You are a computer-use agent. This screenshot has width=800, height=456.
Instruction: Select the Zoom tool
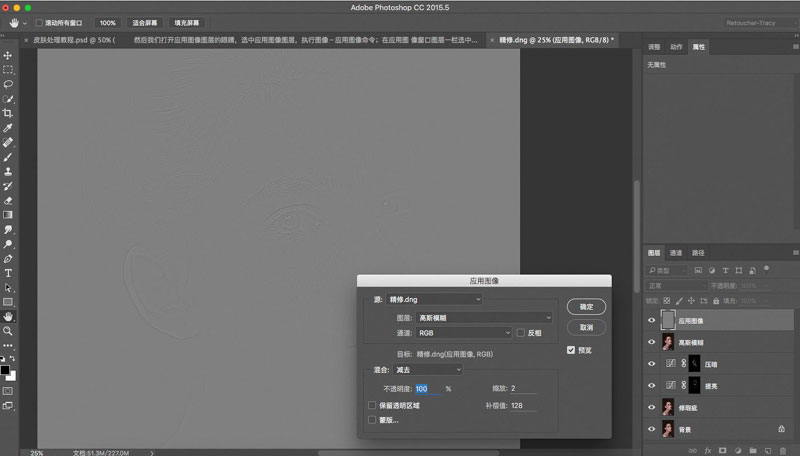pos(8,331)
